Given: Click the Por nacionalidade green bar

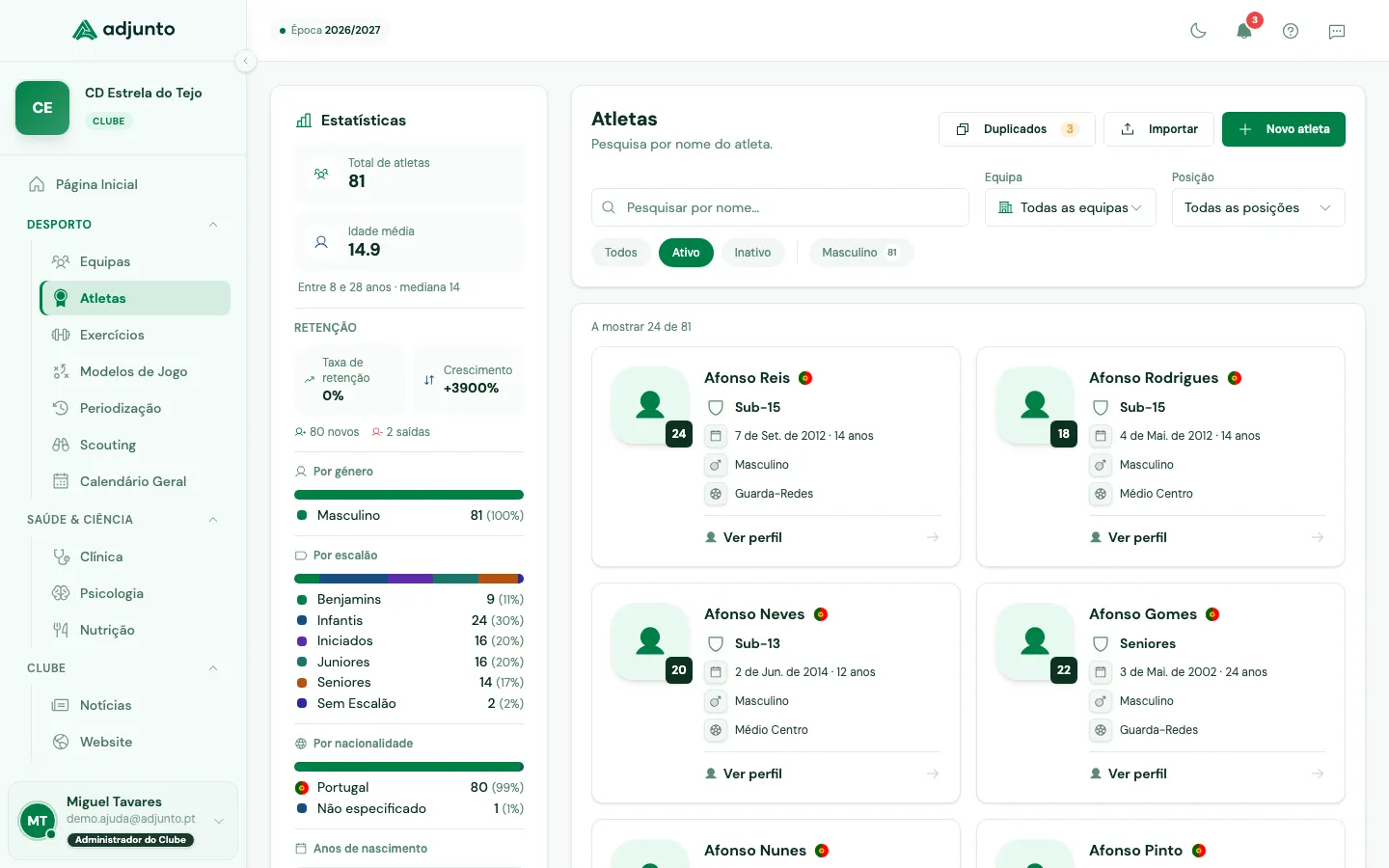Looking at the screenshot, I should [x=409, y=767].
